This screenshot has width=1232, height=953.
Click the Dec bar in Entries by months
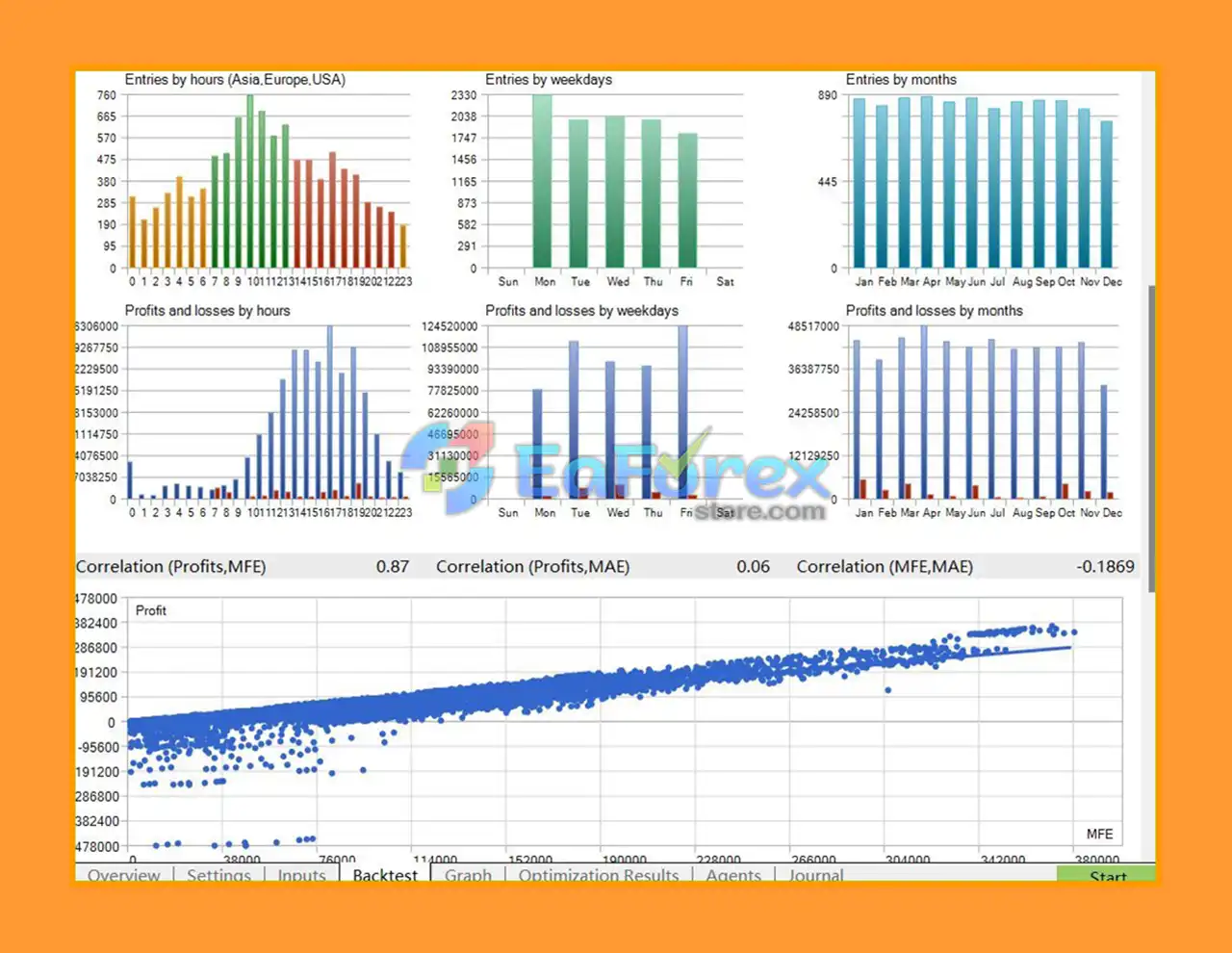(1107, 194)
